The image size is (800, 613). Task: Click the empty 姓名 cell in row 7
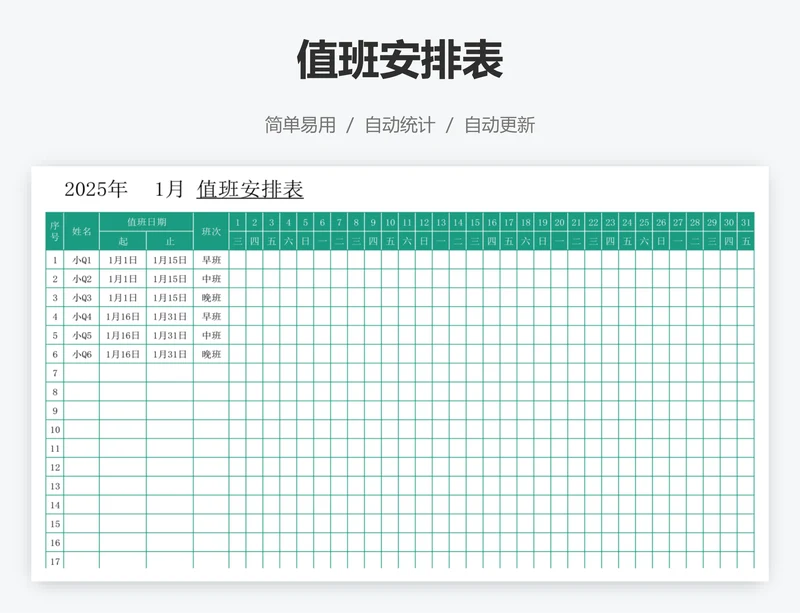(x=82, y=373)
